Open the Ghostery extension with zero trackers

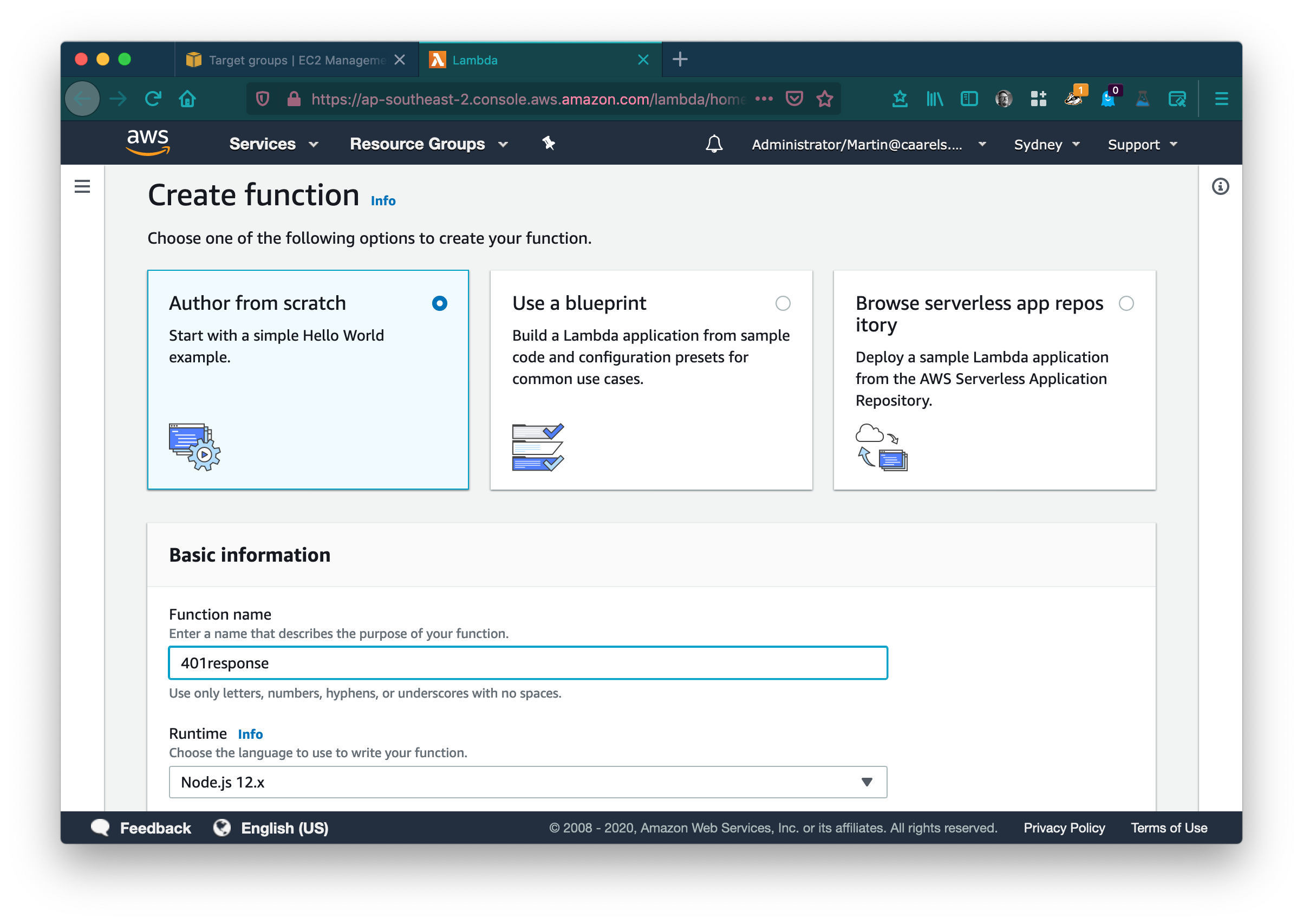tap(1108, 98)
